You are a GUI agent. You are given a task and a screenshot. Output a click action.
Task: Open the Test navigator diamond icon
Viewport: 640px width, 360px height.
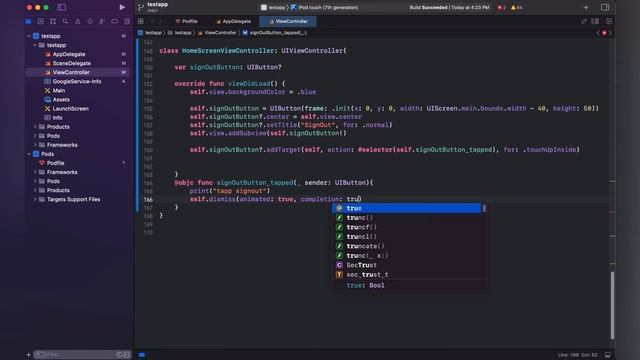click(x=90, y=21)
